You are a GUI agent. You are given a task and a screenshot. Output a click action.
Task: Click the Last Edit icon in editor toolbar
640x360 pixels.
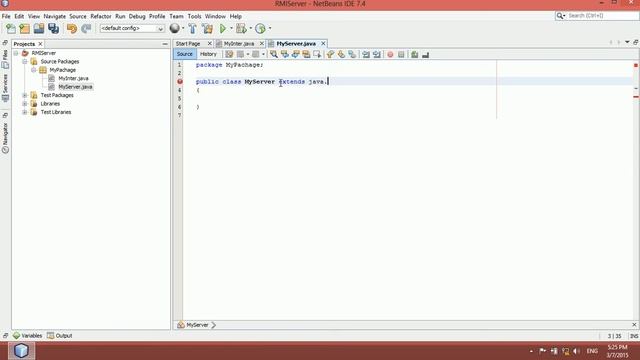pyautogui.click(x=229, y=54)
